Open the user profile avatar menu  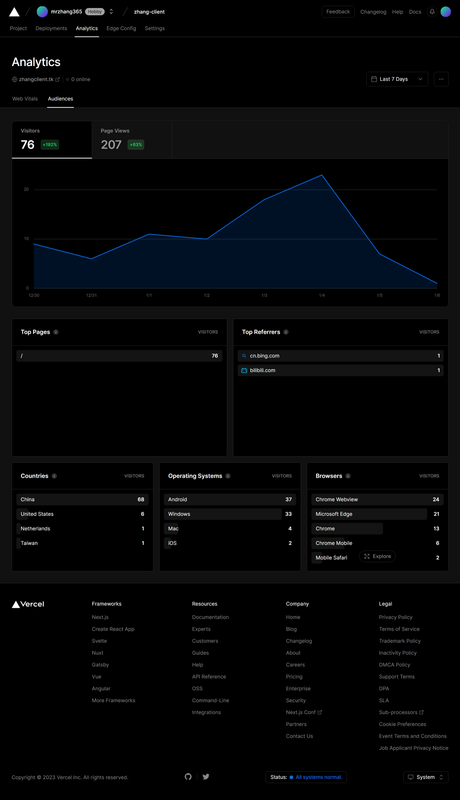pyautogui.click(x=446, y=12)
